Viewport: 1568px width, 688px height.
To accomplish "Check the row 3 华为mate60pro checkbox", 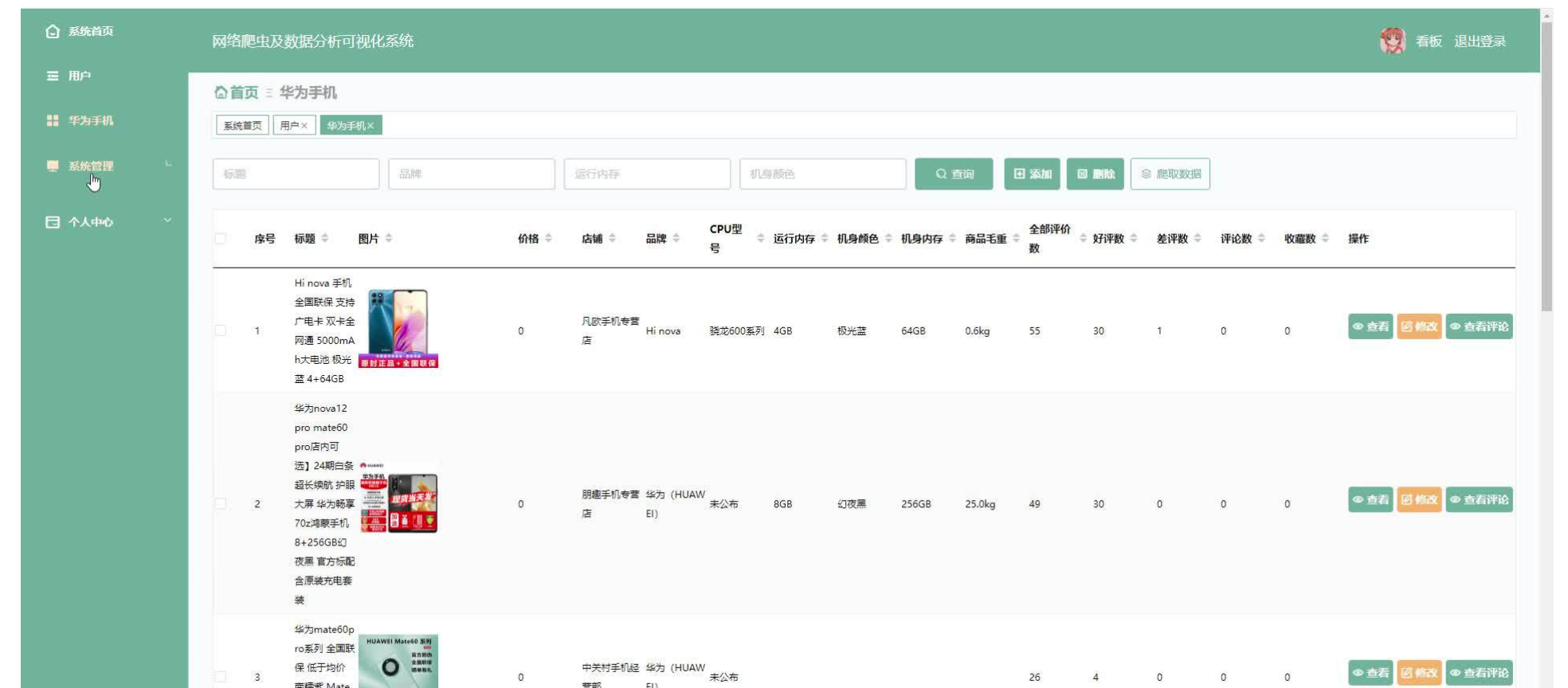I will pos(221,677).
